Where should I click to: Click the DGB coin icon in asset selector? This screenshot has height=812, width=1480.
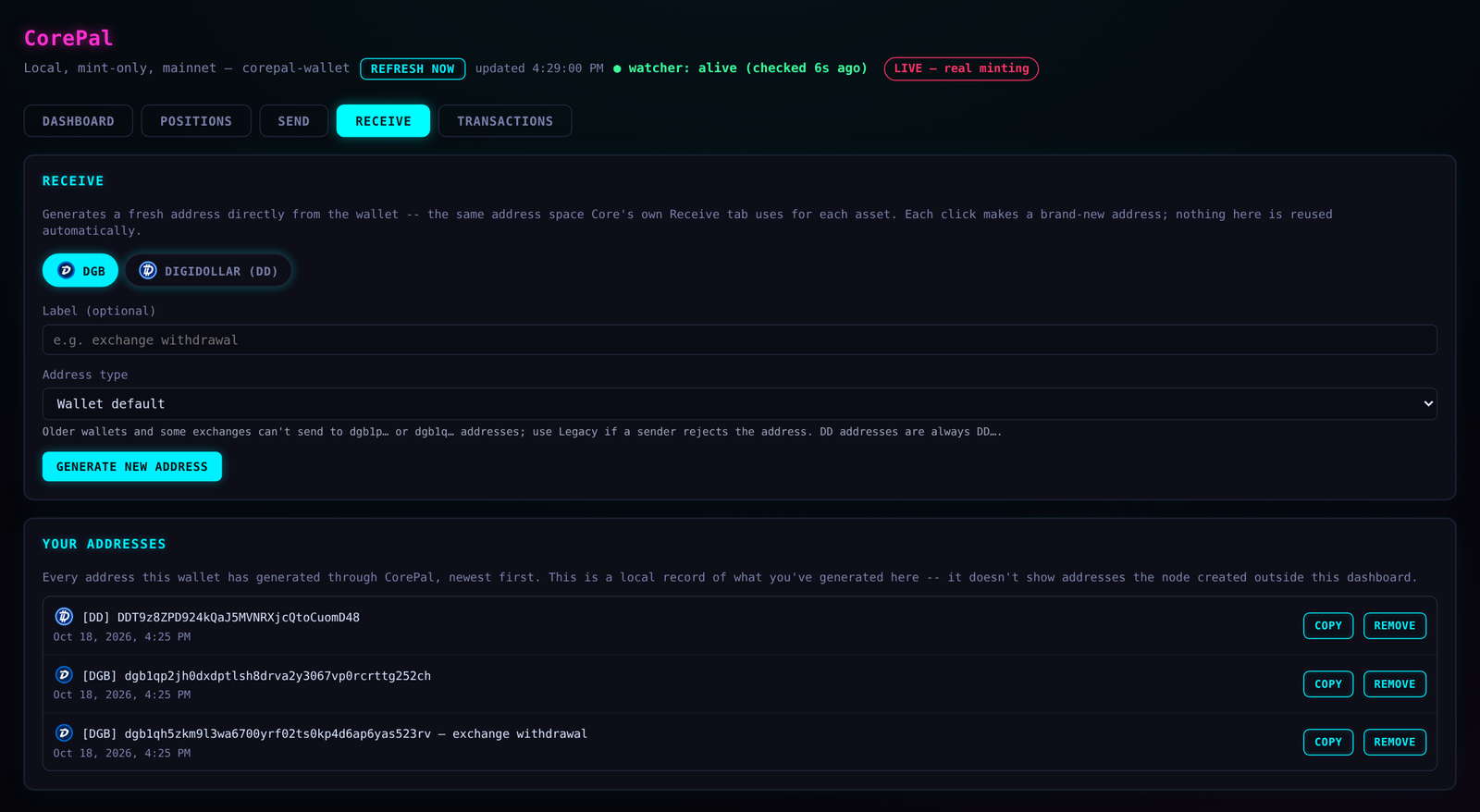coord(66,270)
